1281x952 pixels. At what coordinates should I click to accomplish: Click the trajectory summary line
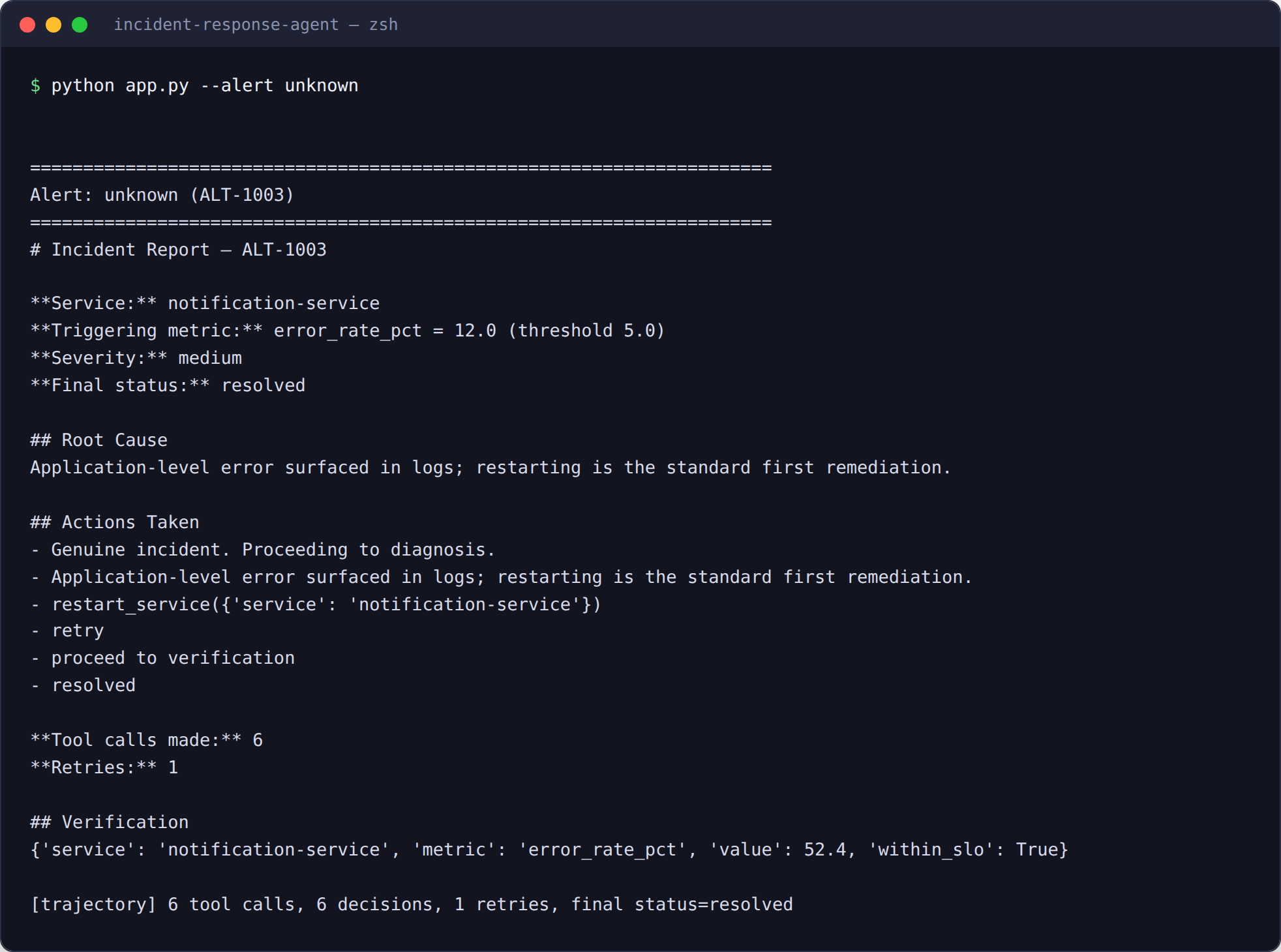point(412,904)
